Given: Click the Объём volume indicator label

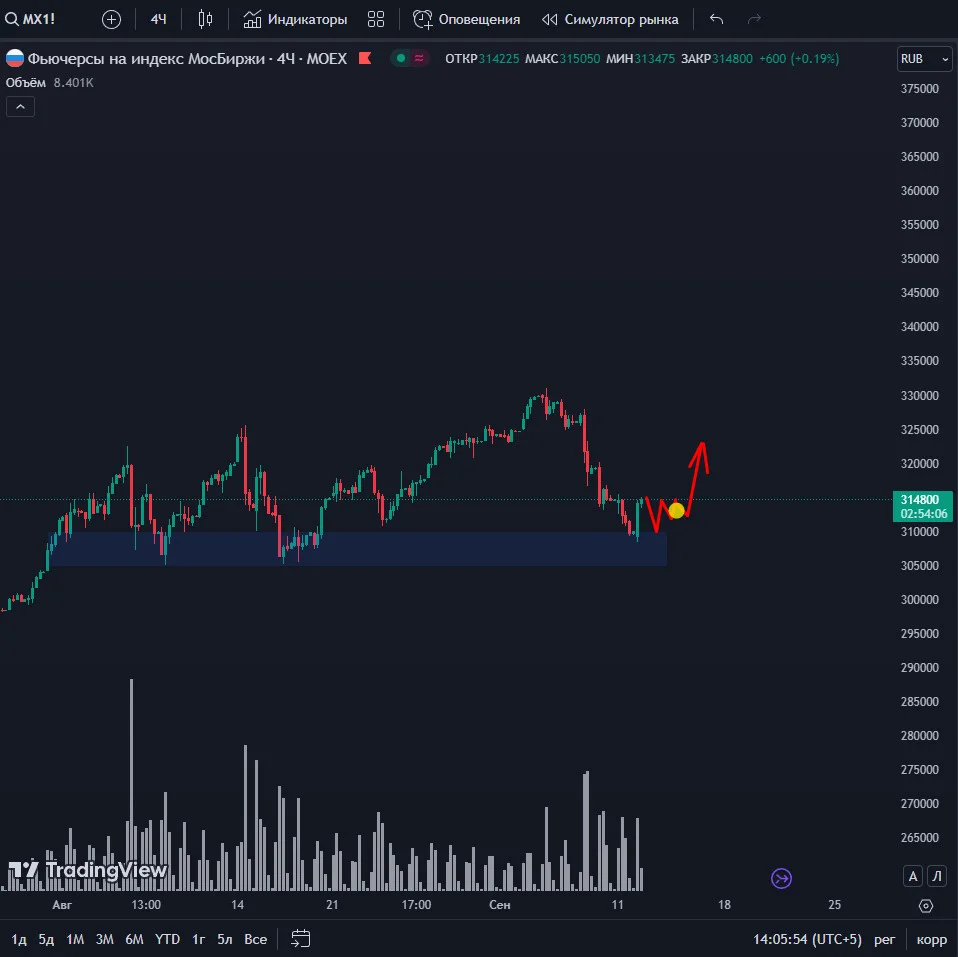Looking at the screenshot, I should click(26, 82).
